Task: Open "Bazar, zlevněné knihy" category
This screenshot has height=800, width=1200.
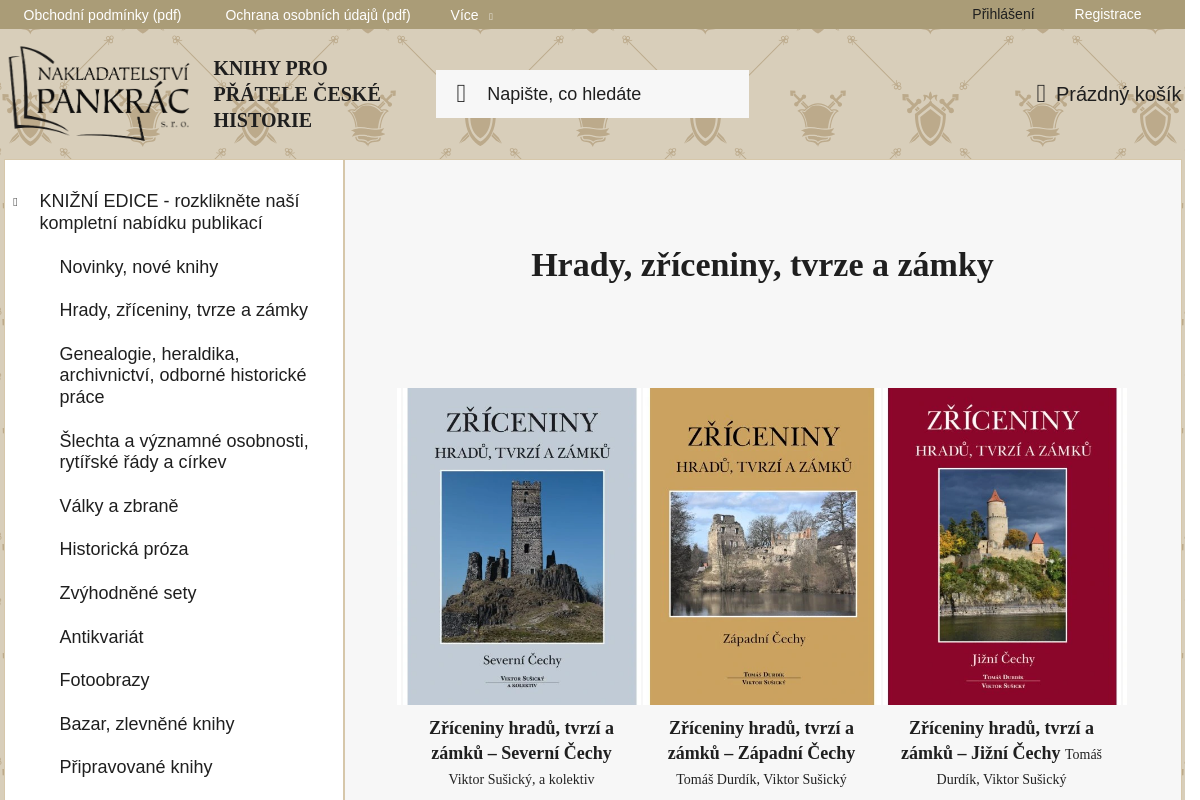Action: click(146, 724)
